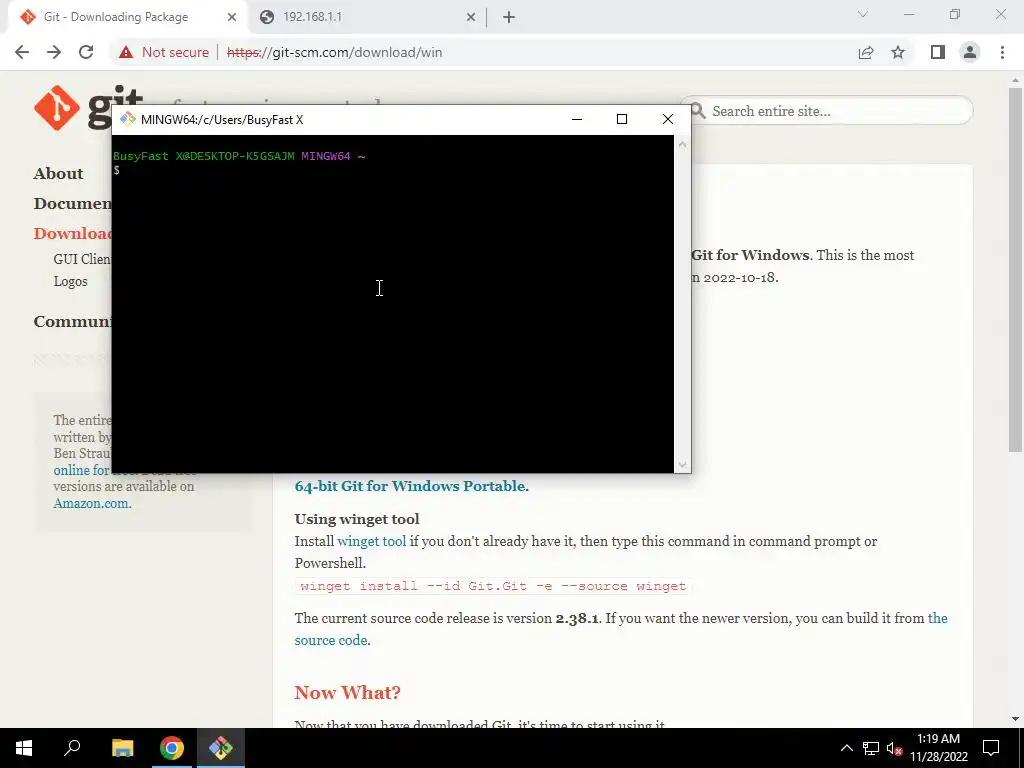Click the Git Bash taskbar icon
The height and width of the screenshot is (768, 1024).
(221, 748)
